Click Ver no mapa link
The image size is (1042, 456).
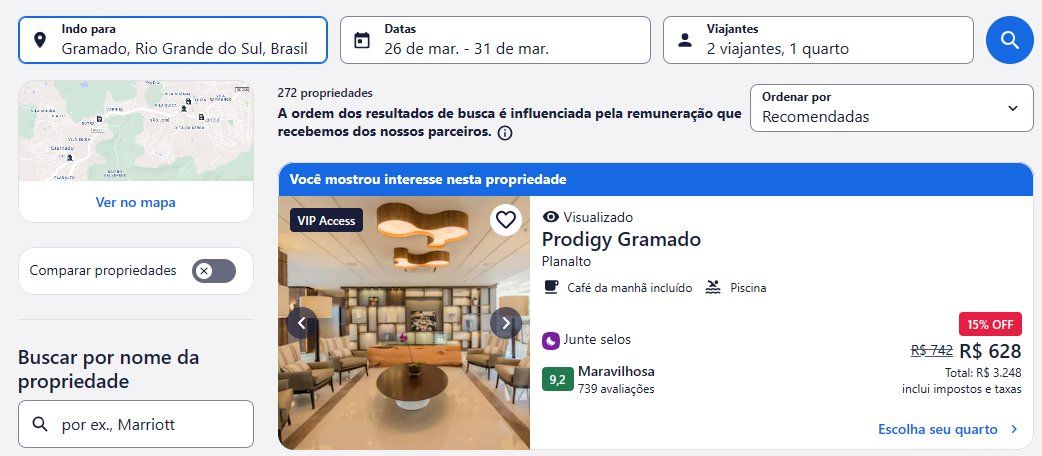[x=136, y=202]
